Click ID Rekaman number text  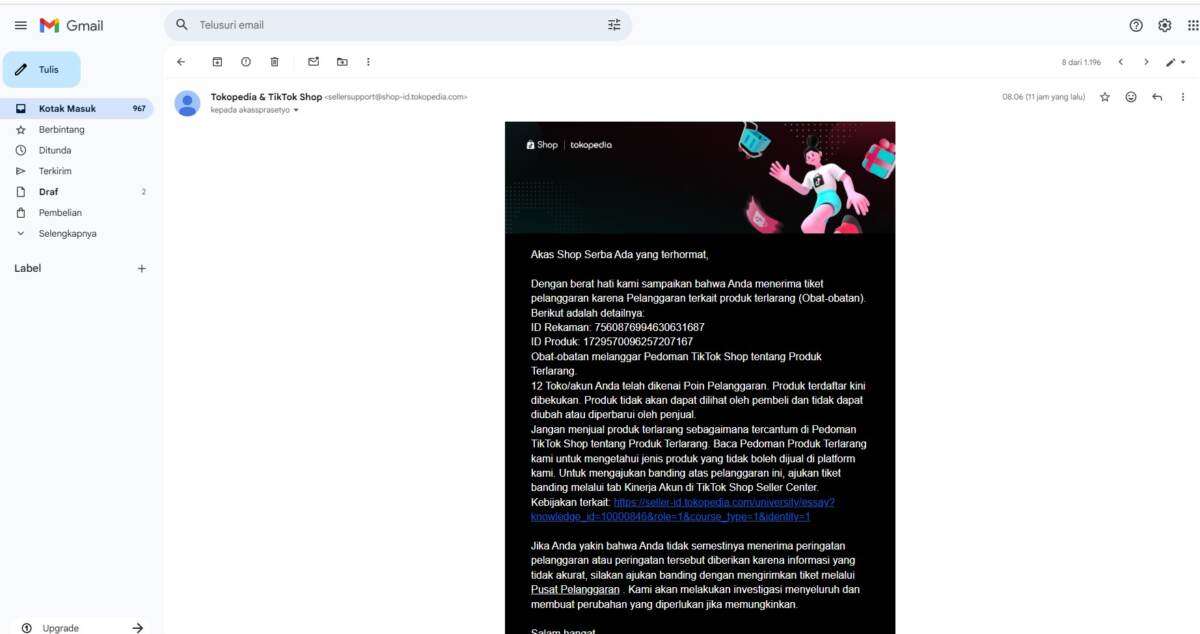tap(649, 327)
